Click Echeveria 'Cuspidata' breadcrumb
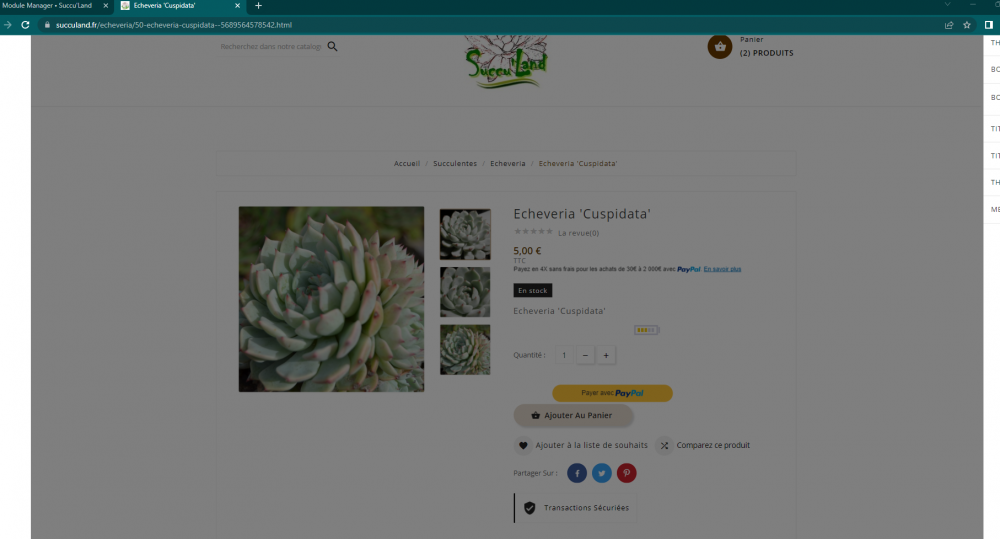 coord(578,163)
